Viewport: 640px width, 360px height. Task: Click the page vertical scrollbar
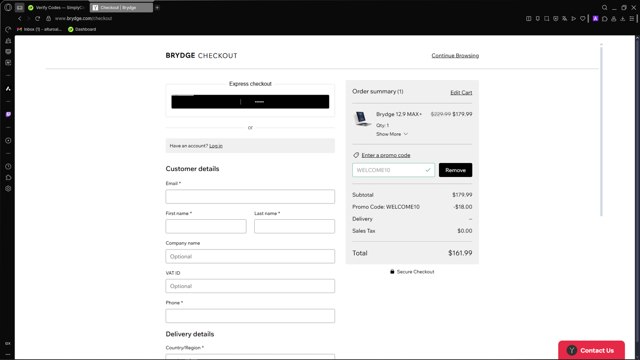tap(601, 131)
